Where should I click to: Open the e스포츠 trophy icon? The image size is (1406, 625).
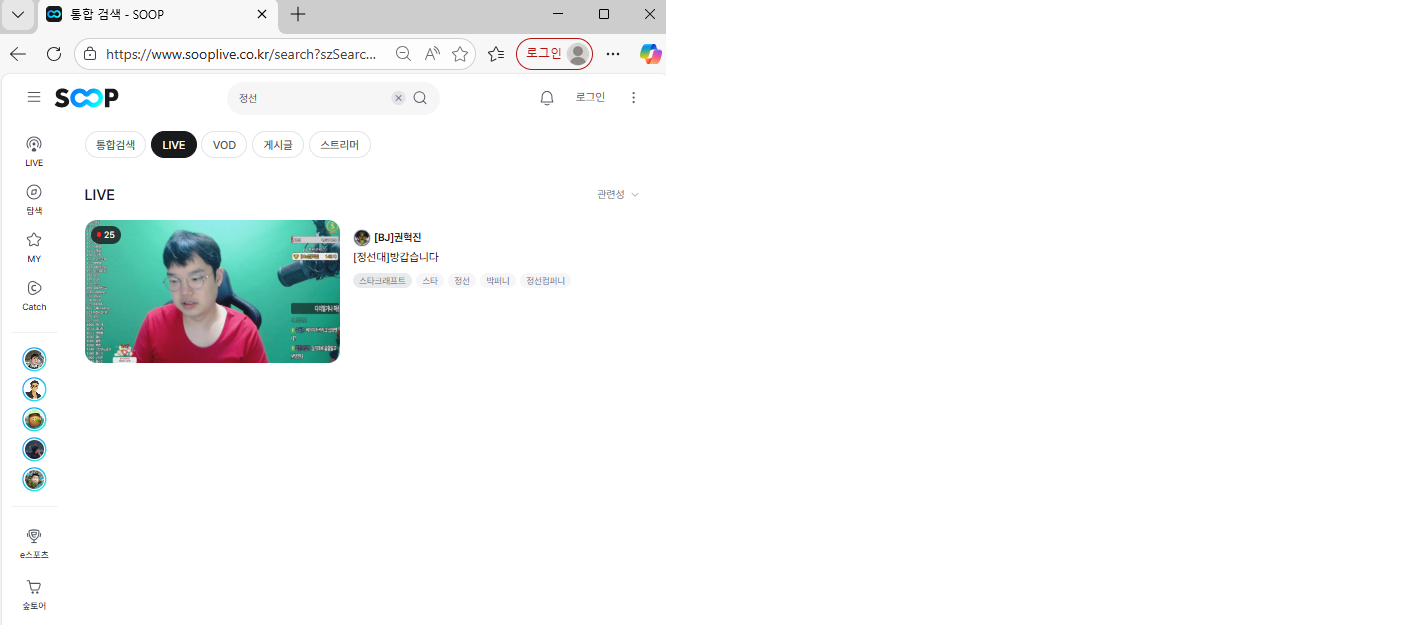tap(34, 542)
